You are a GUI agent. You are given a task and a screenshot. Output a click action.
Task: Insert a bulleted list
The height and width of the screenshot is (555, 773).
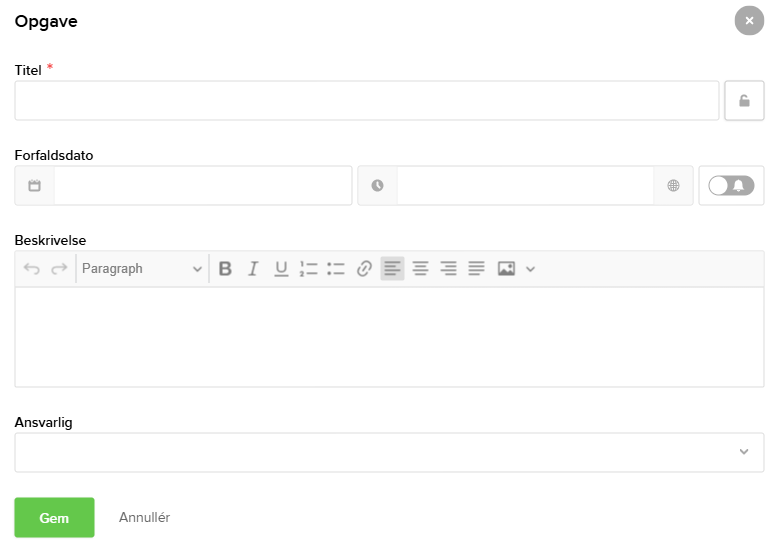click(x=336, y=268)
